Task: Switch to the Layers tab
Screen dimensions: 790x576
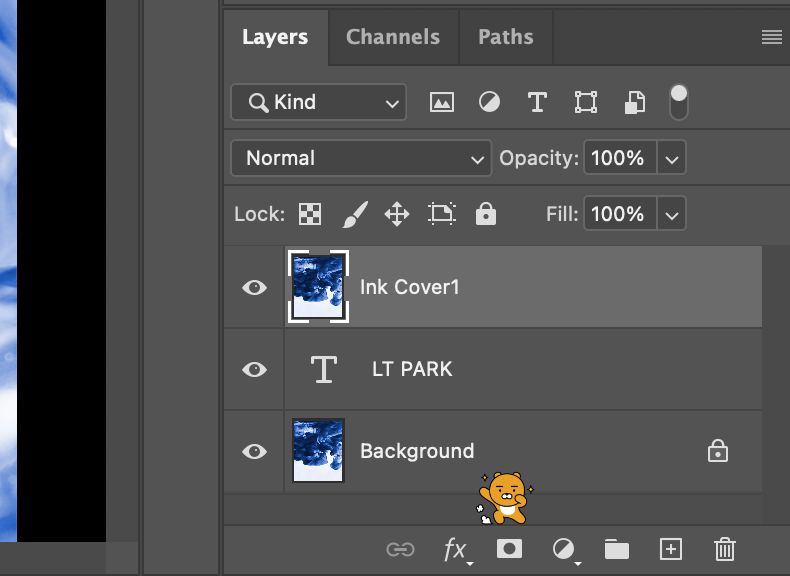Action: 275,37
